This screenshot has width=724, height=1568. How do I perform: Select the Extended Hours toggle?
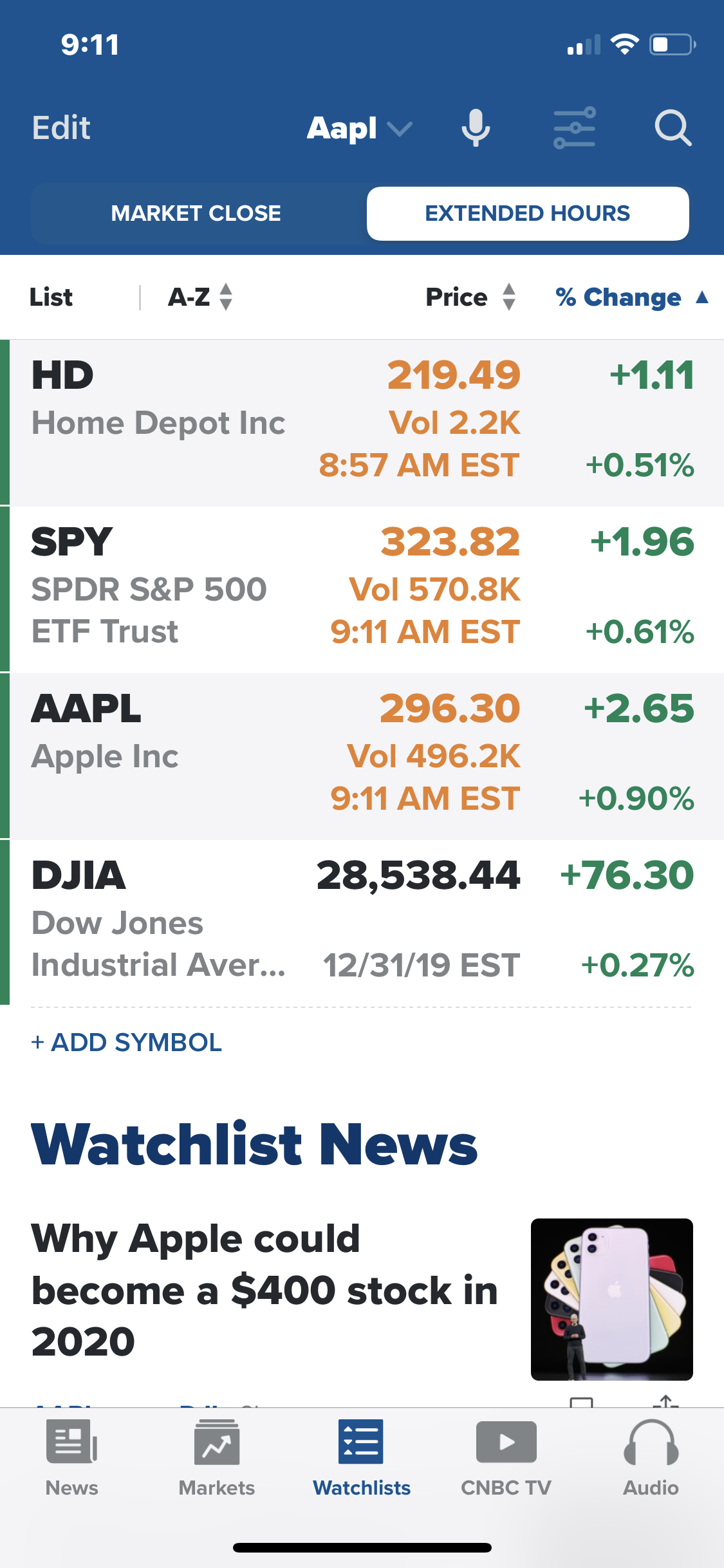(x=527, y=214)
